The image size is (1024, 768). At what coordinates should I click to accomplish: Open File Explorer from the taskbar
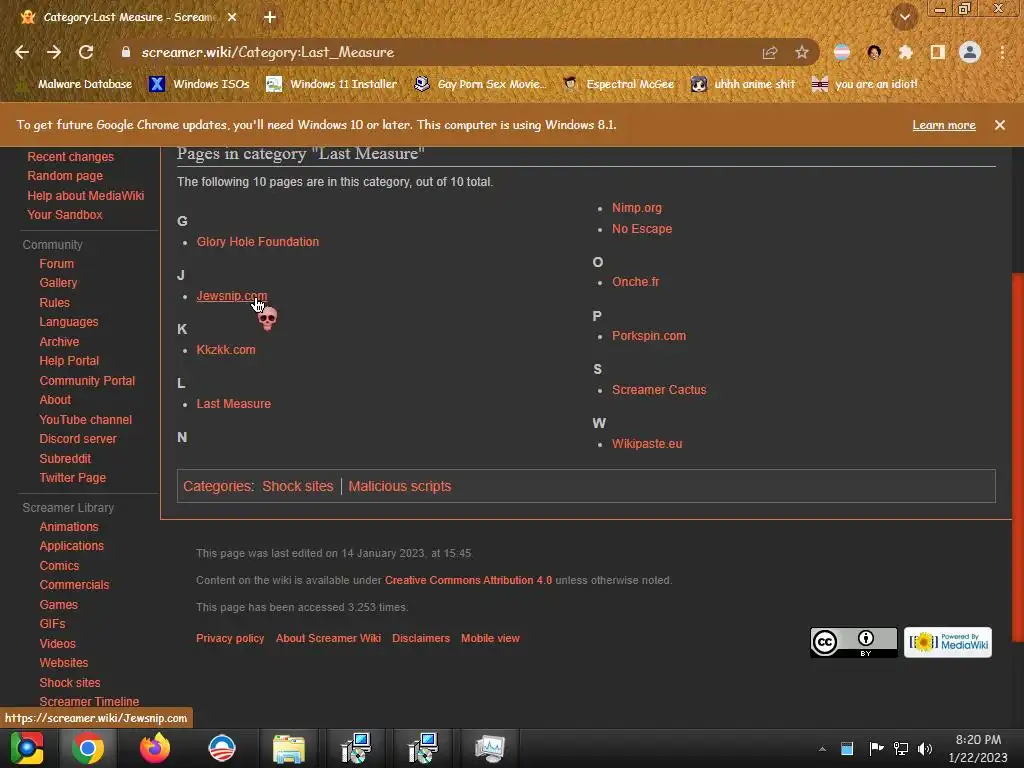(289, 748)
